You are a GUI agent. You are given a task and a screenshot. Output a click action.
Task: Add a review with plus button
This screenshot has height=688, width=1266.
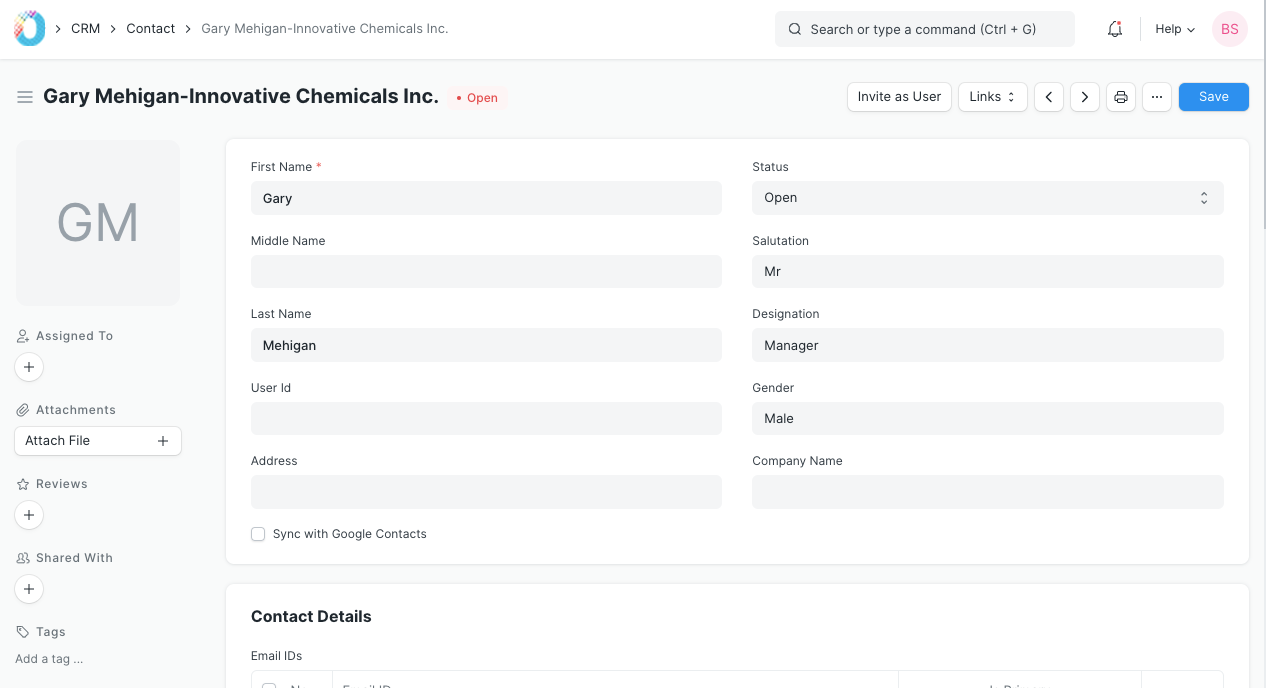tap(29, 515)
